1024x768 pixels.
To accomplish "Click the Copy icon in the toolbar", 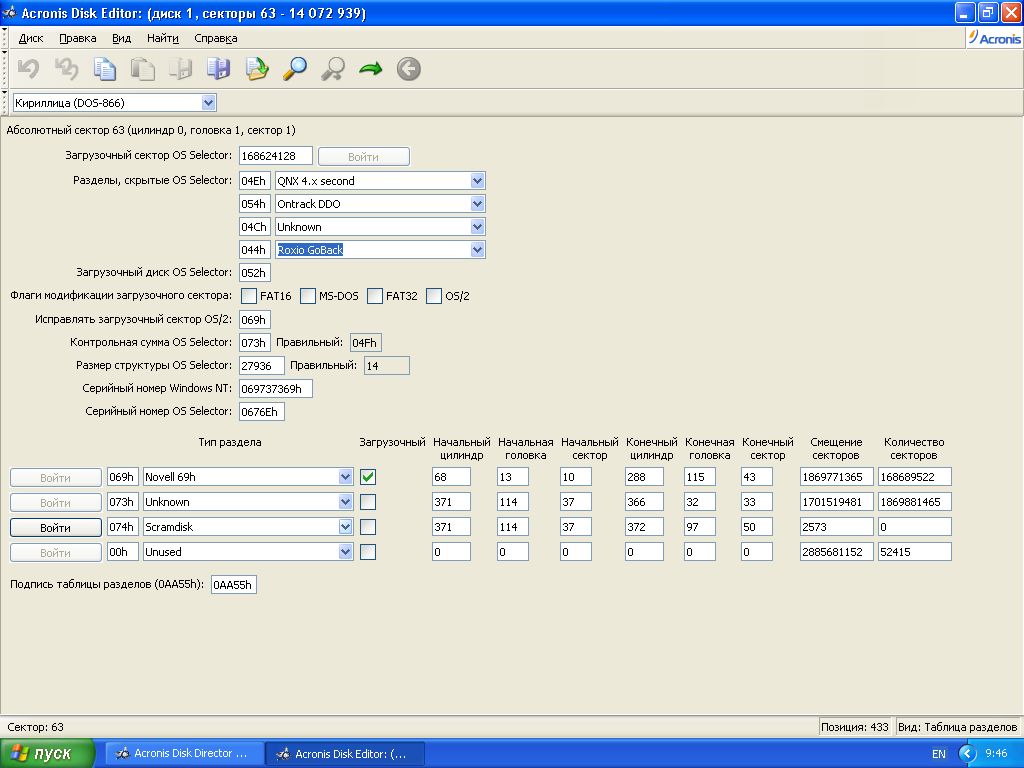I will 105,69.
